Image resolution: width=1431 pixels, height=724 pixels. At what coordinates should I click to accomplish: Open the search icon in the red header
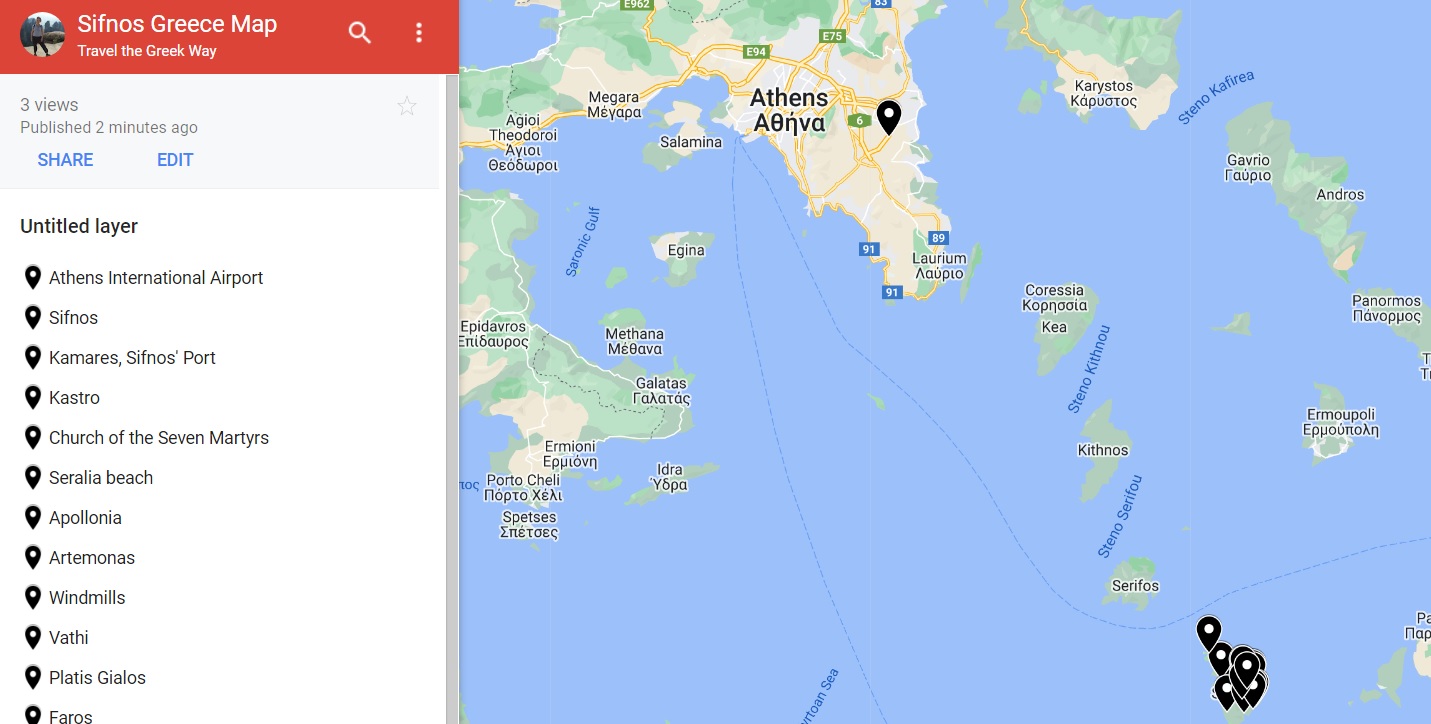(x=359, y=33)
